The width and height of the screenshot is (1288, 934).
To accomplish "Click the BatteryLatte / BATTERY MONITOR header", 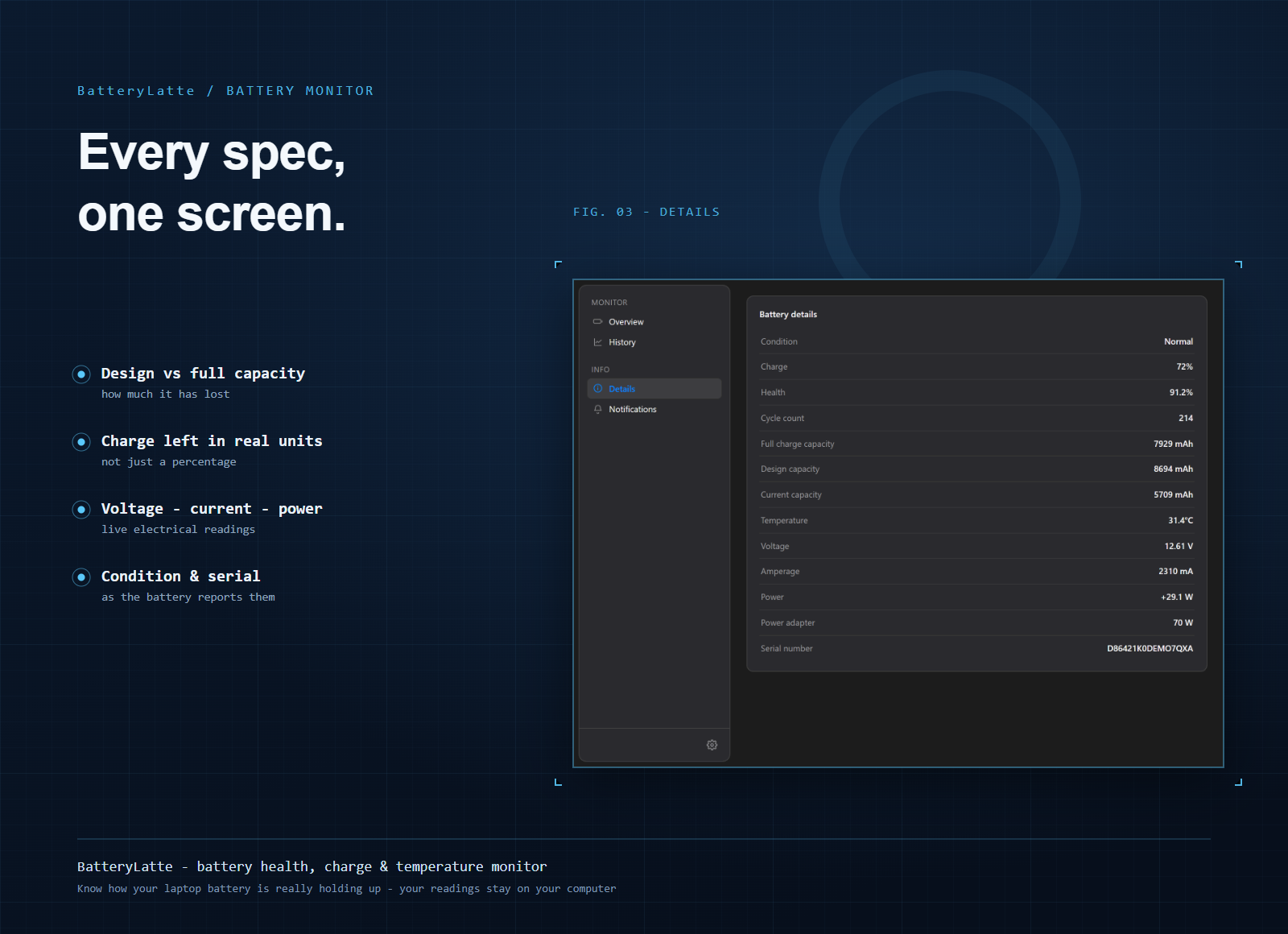I will 225,91.
